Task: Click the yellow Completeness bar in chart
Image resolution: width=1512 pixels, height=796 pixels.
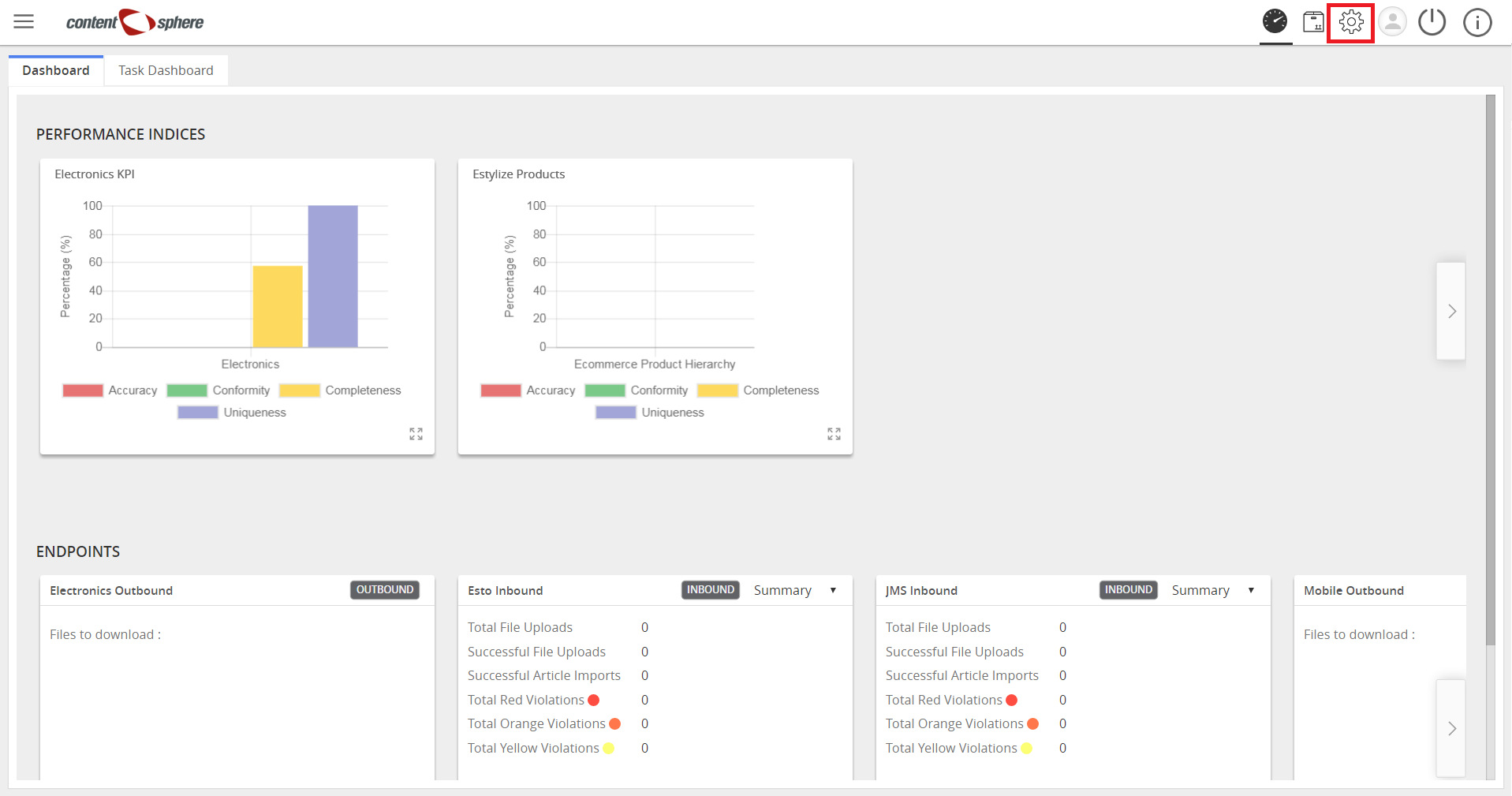Action: (x=278, y=306)
